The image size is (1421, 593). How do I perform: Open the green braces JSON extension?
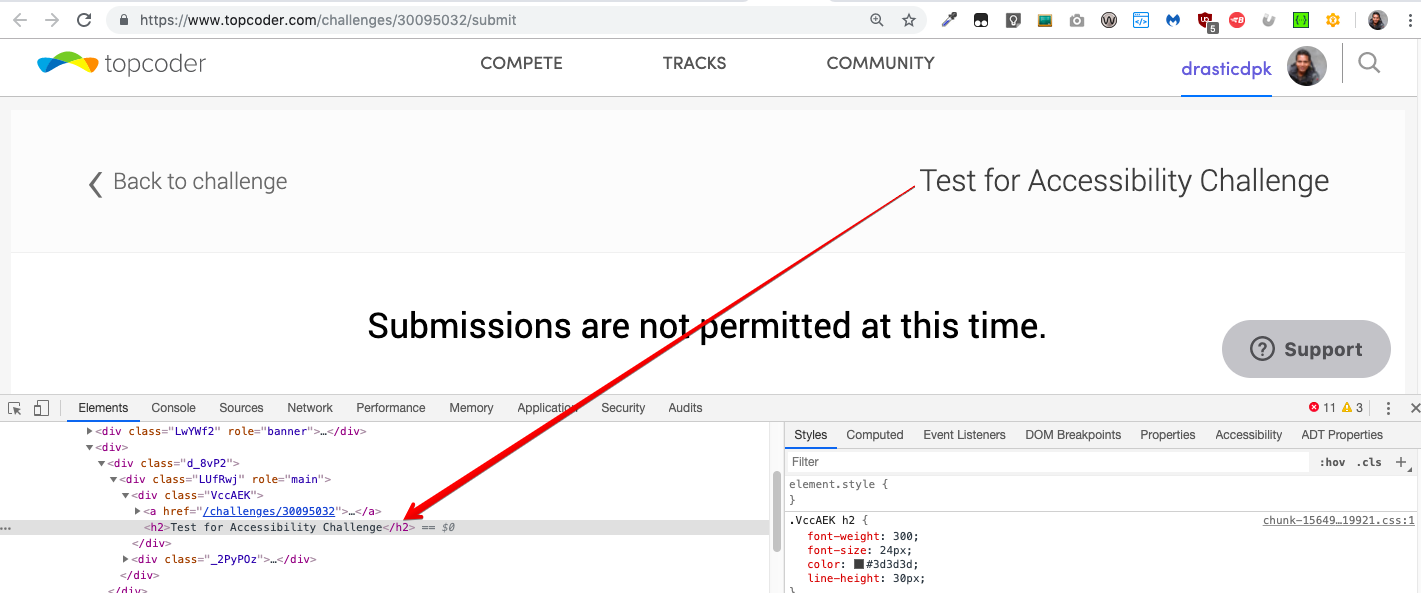coord(1301,20)
